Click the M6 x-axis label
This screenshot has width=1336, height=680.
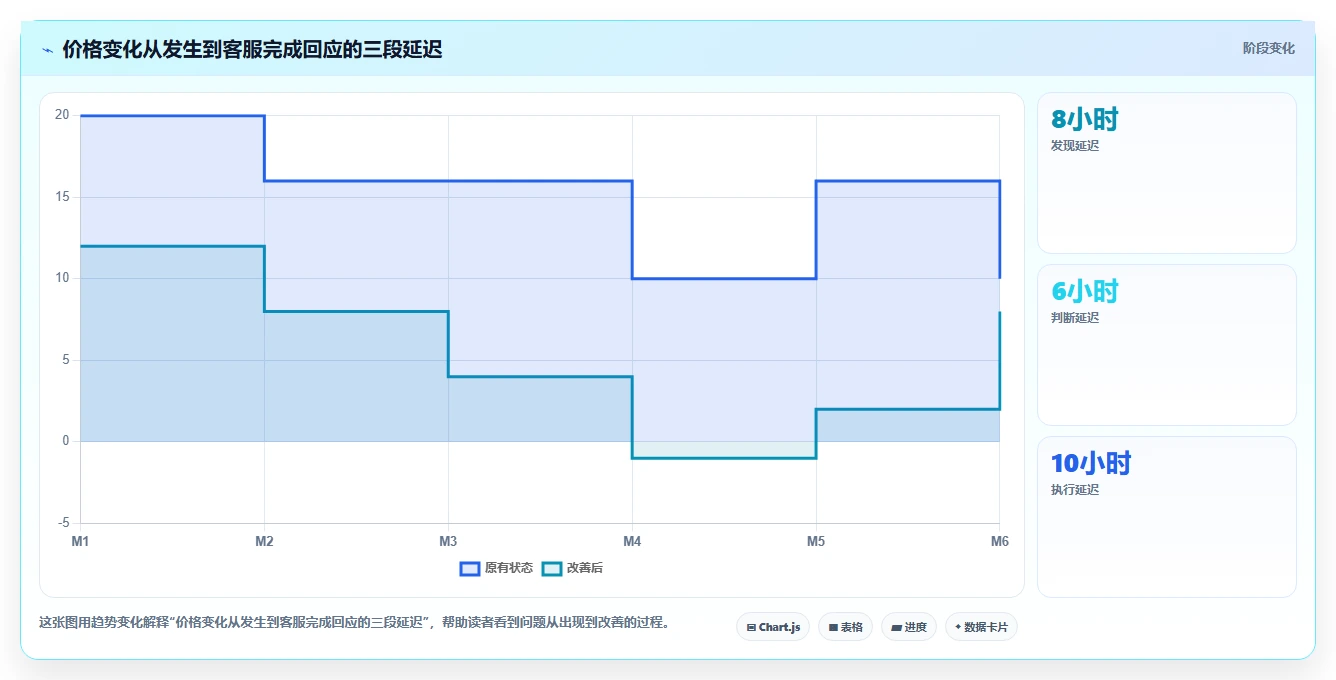pos(999,541)
